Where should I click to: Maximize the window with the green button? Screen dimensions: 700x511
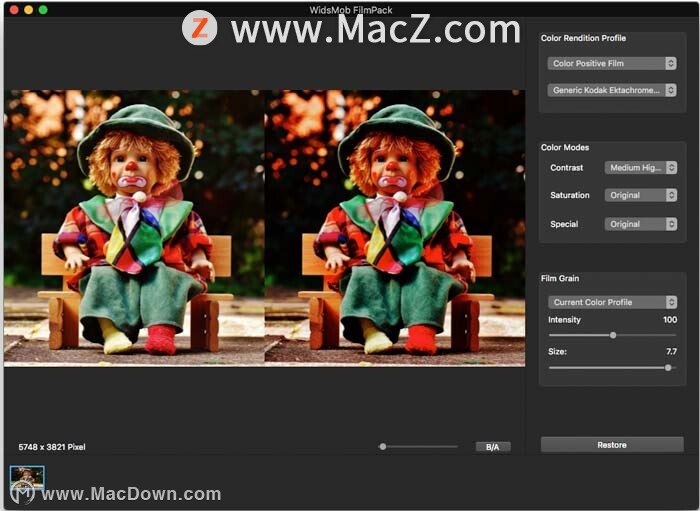43,10
